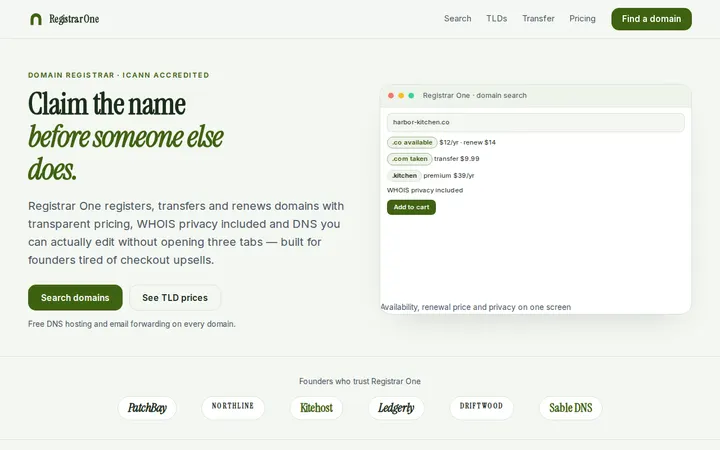
Task: Click the Registrar One brand name
Action: [74, 19]
